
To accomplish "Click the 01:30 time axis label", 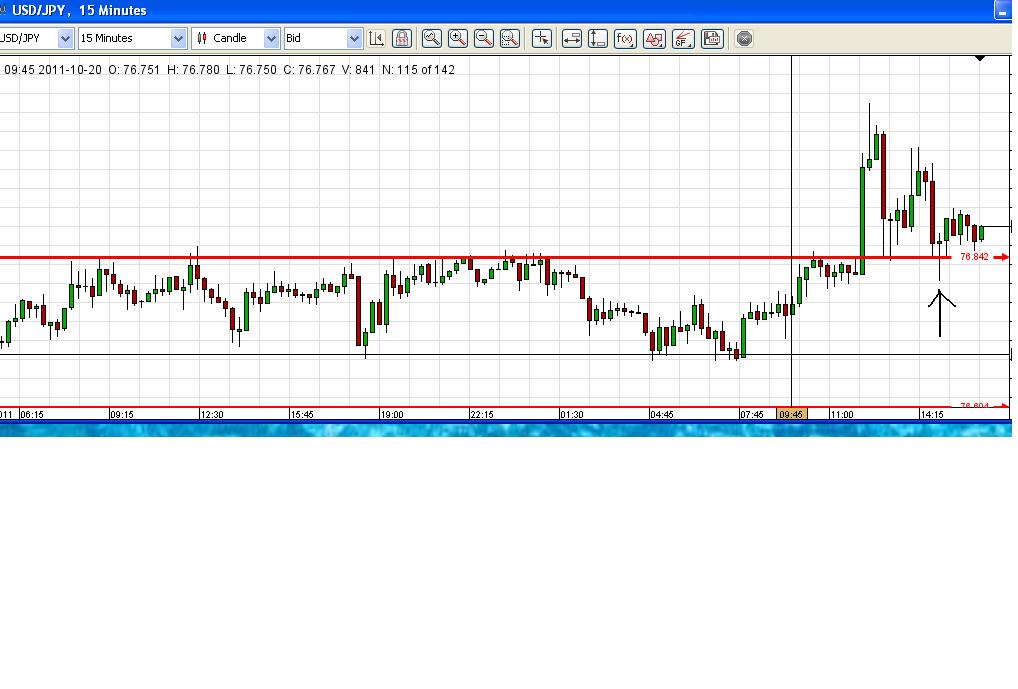I will (571, 414).
